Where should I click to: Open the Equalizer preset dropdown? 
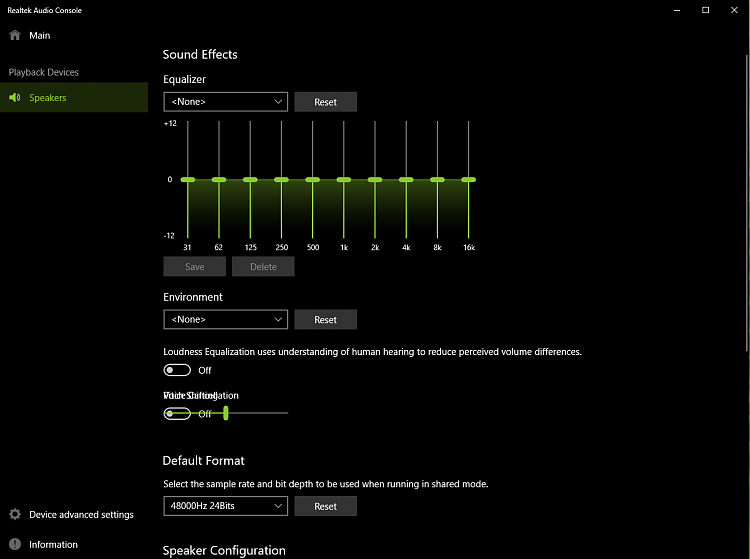(x=225, y=102)
